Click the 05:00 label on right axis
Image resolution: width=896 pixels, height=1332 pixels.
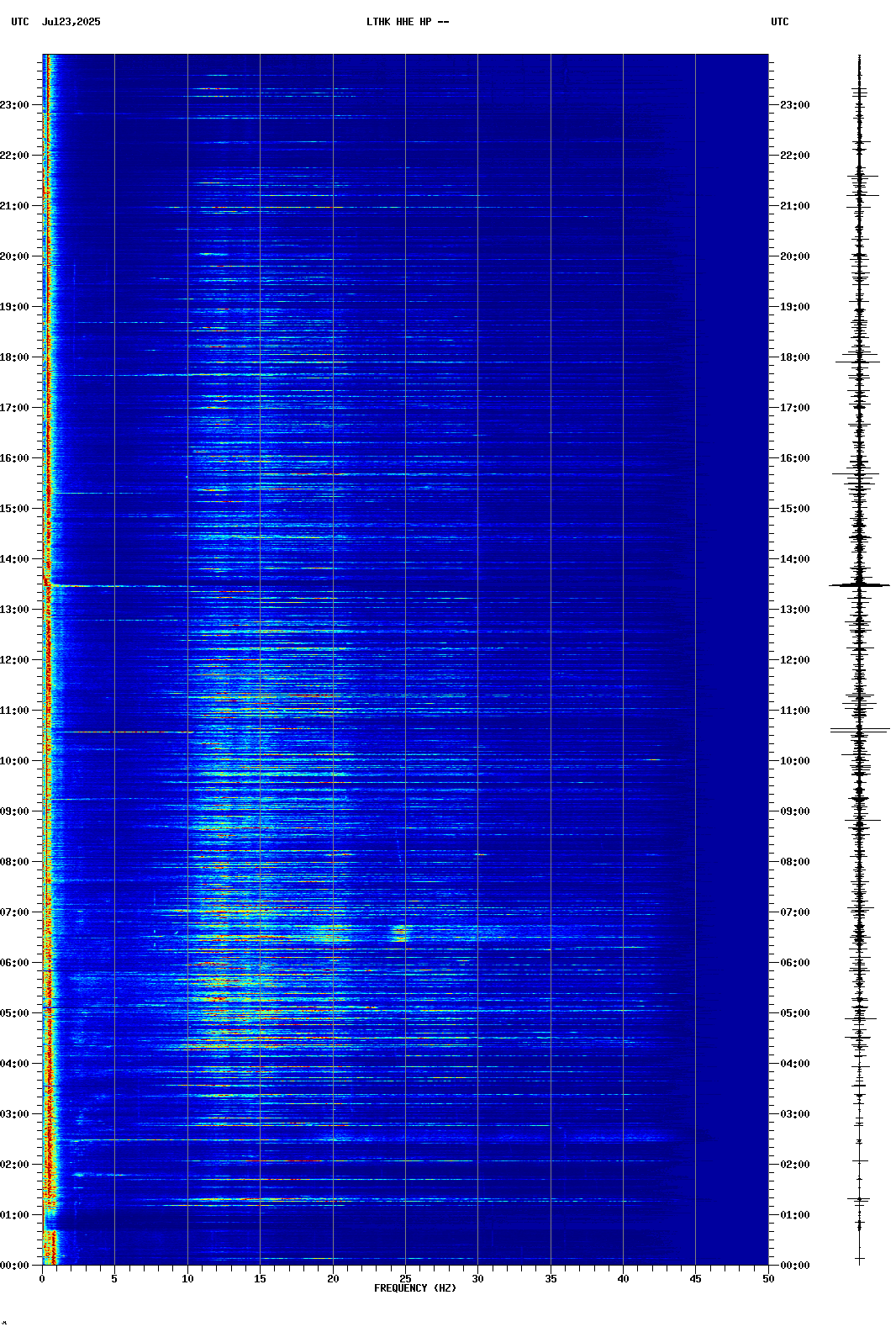795,1013
